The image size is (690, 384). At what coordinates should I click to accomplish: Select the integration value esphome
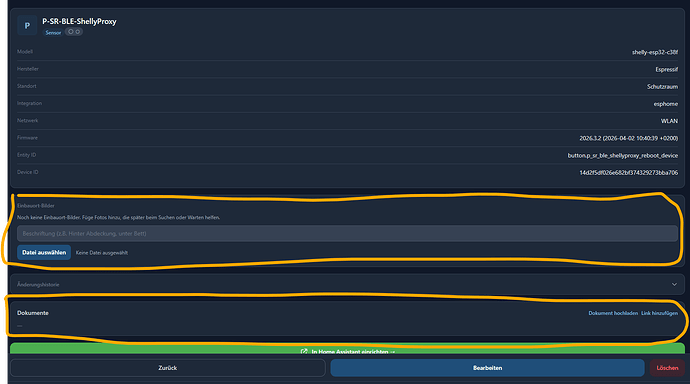[x=665, y=104]
